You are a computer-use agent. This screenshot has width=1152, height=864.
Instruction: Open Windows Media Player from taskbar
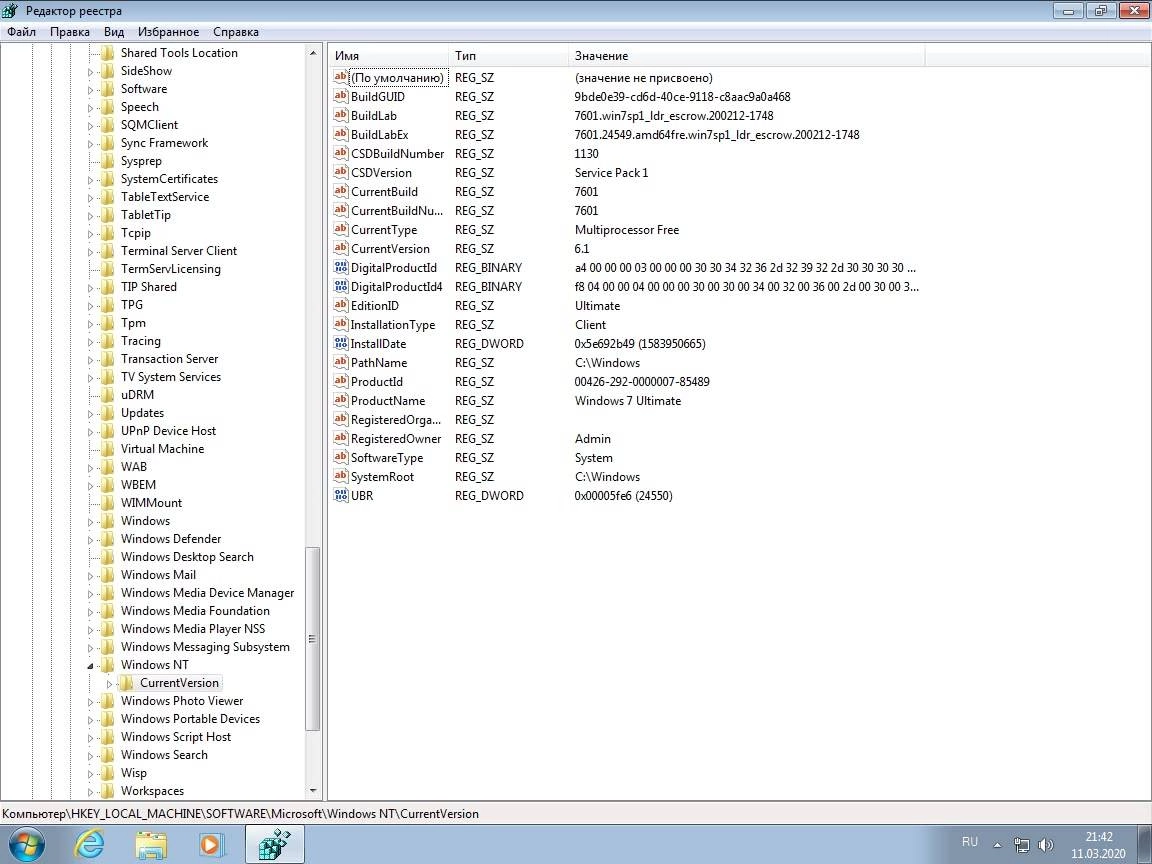pyautogui.click(x=212, y=844)
